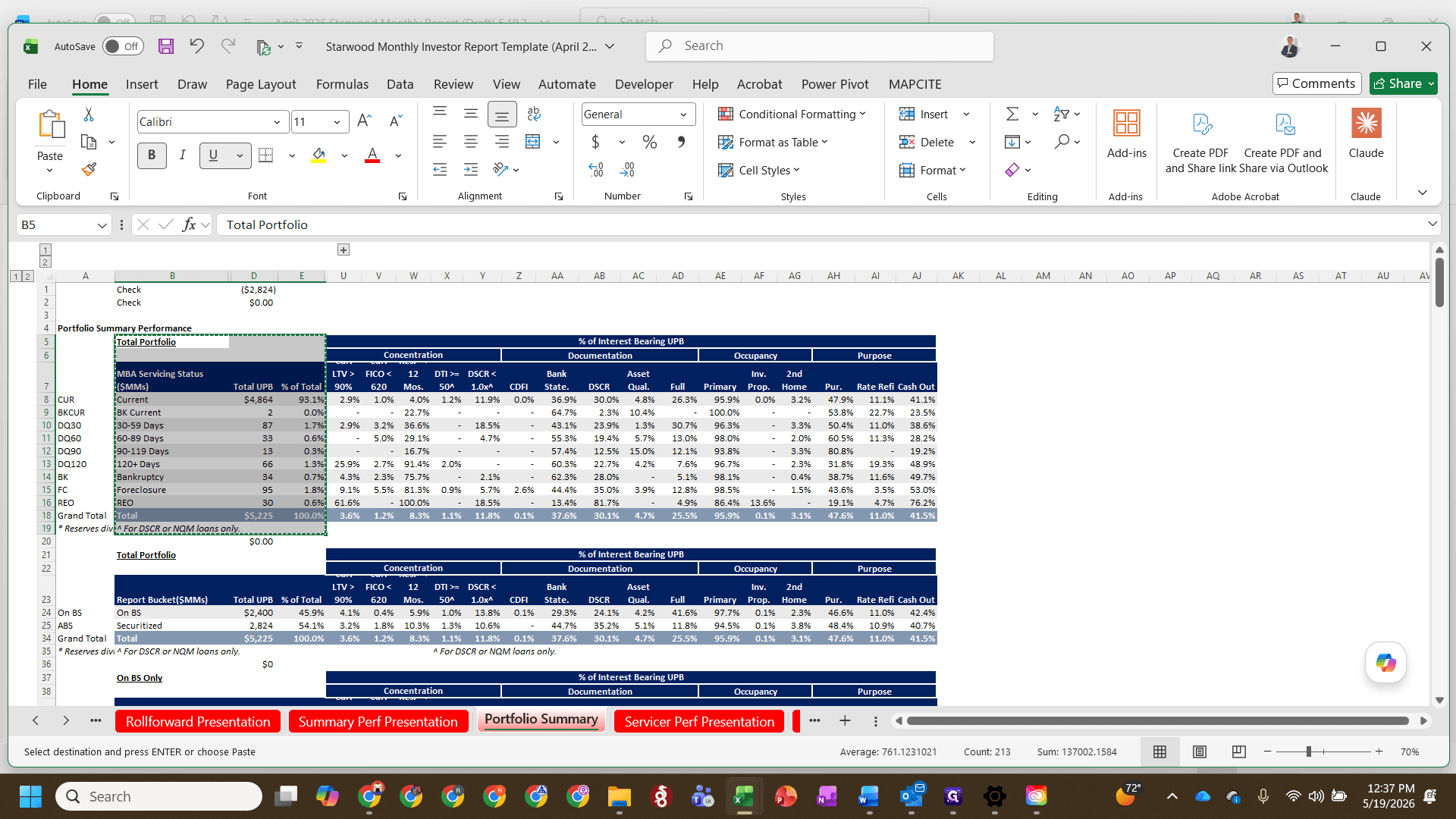Image resolution: width=1456 pixels, height=819 pixels.
Task: Click the Undo arrow icon
Action: click(x=196, y=46)
